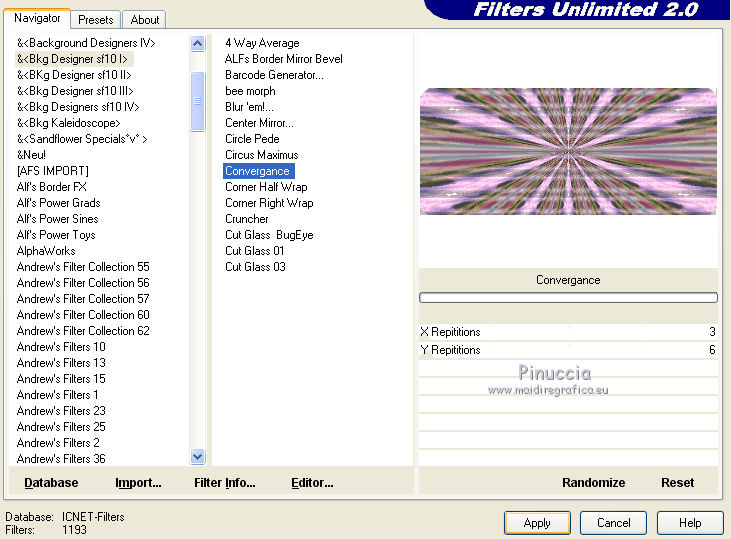Choose the 4 Way Average filter
731x539 pixels.
tap(262, 43)
